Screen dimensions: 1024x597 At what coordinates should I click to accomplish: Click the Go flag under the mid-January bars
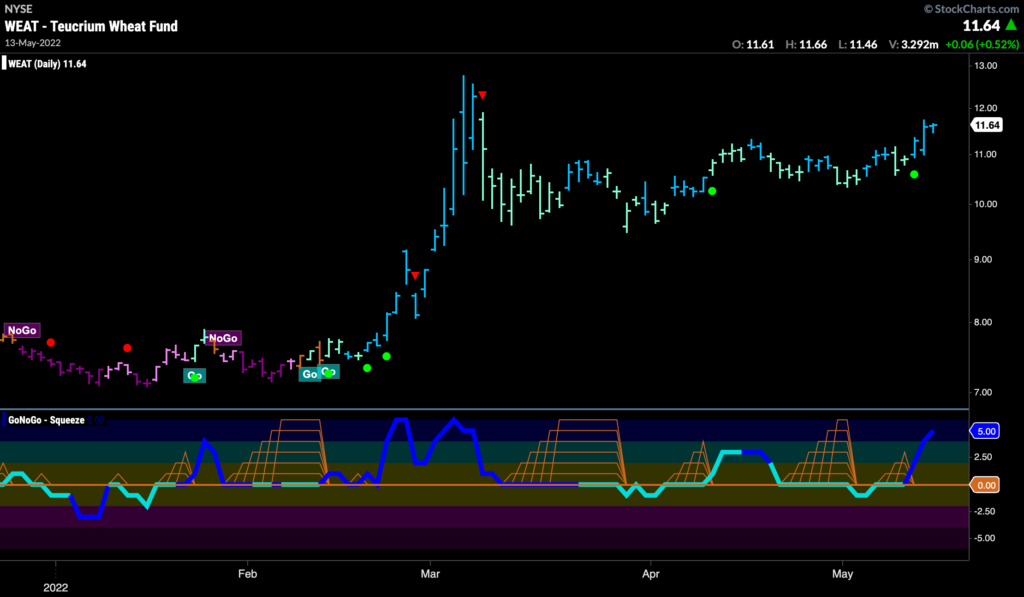click(195, 376)
